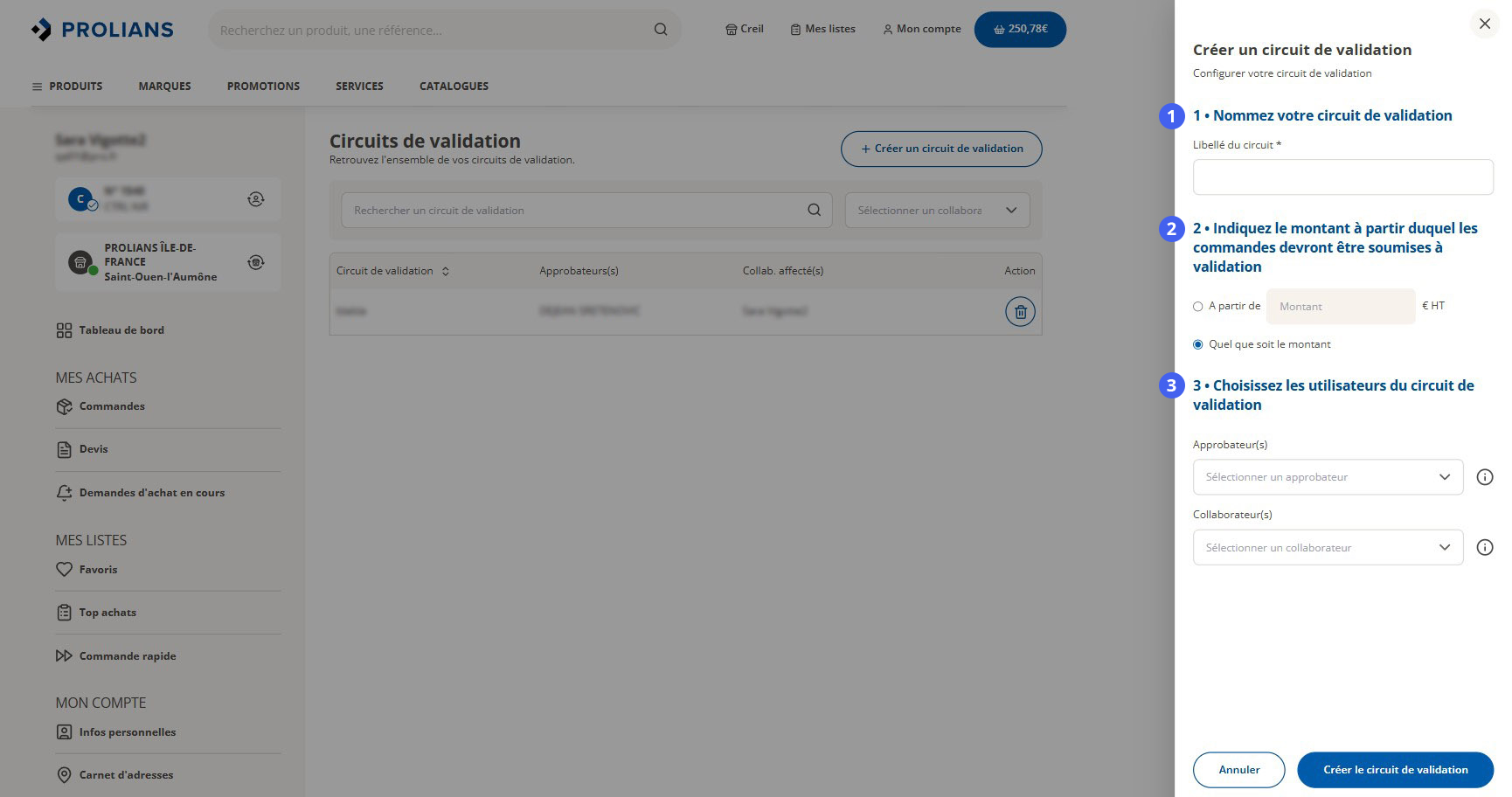This screenshot has height=797, width=1512.
Task: Expand the collaborator filter dropdown in the list
Action: coord(937,211)
